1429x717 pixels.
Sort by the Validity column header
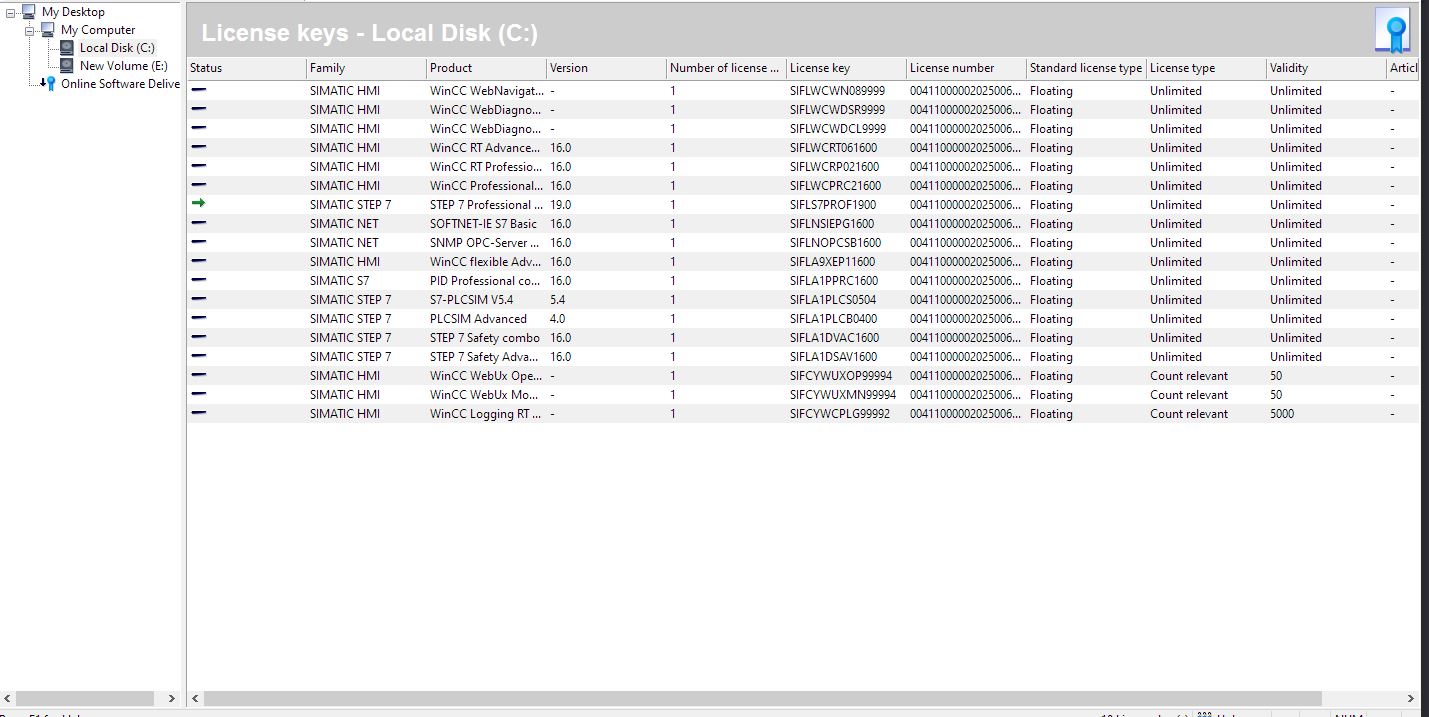tap(1326, 68)
